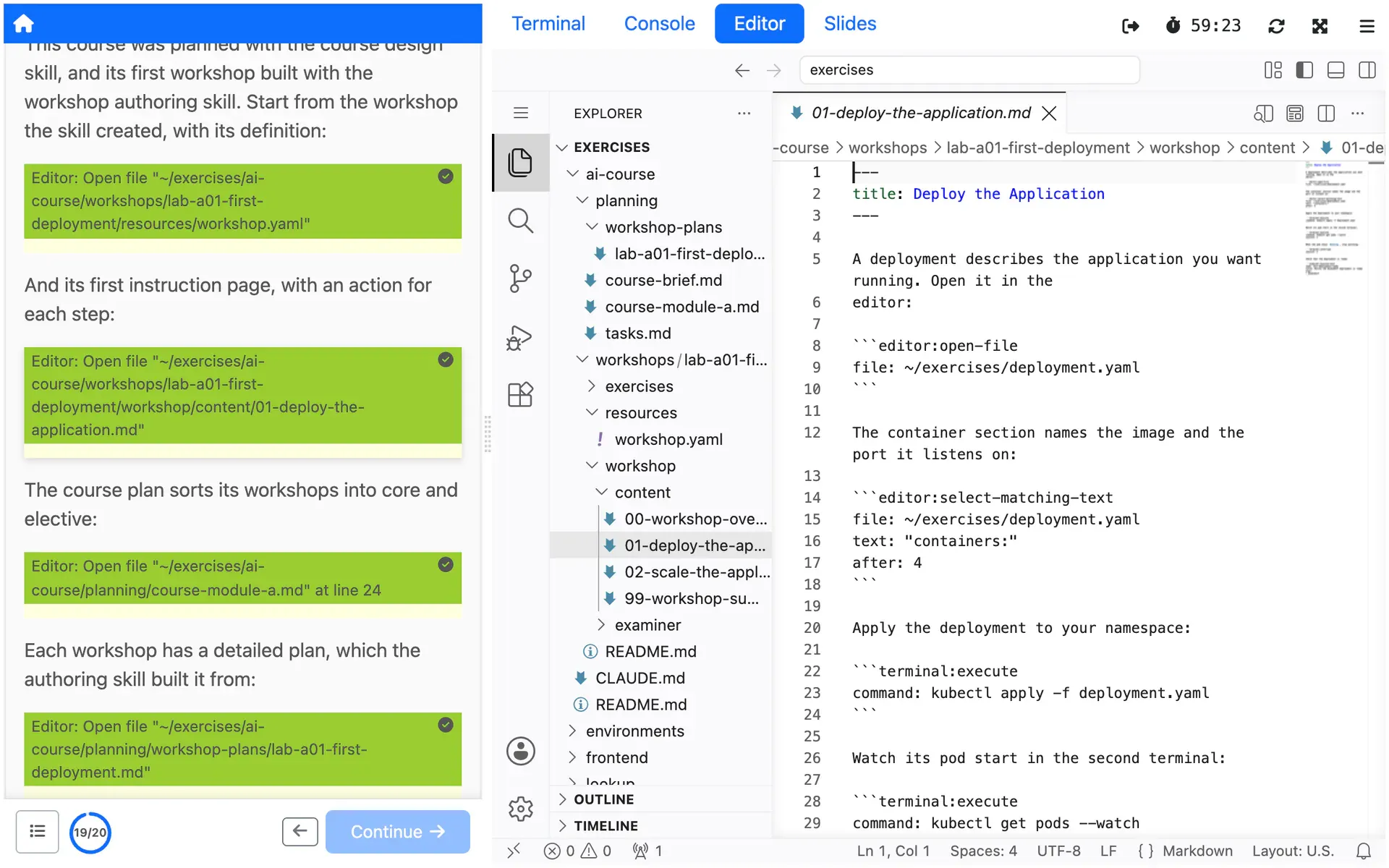
Task: Open the Accounts icon in activity bar
Action: click(520, 751)
